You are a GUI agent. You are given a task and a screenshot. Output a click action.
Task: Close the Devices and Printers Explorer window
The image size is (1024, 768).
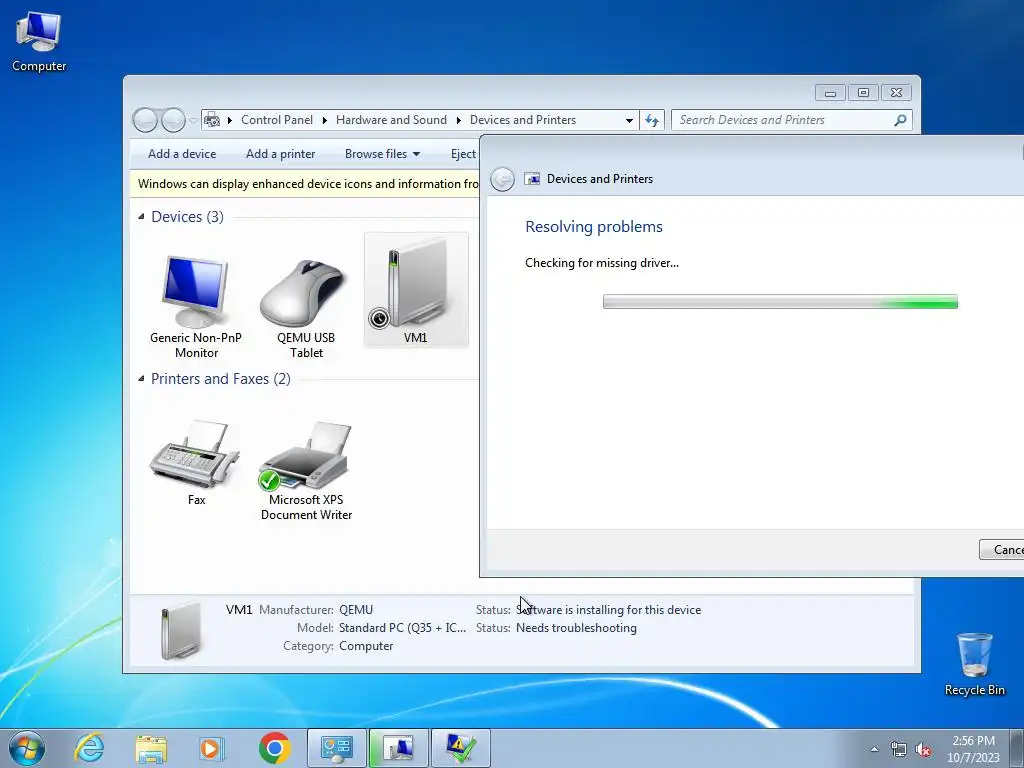896,93
